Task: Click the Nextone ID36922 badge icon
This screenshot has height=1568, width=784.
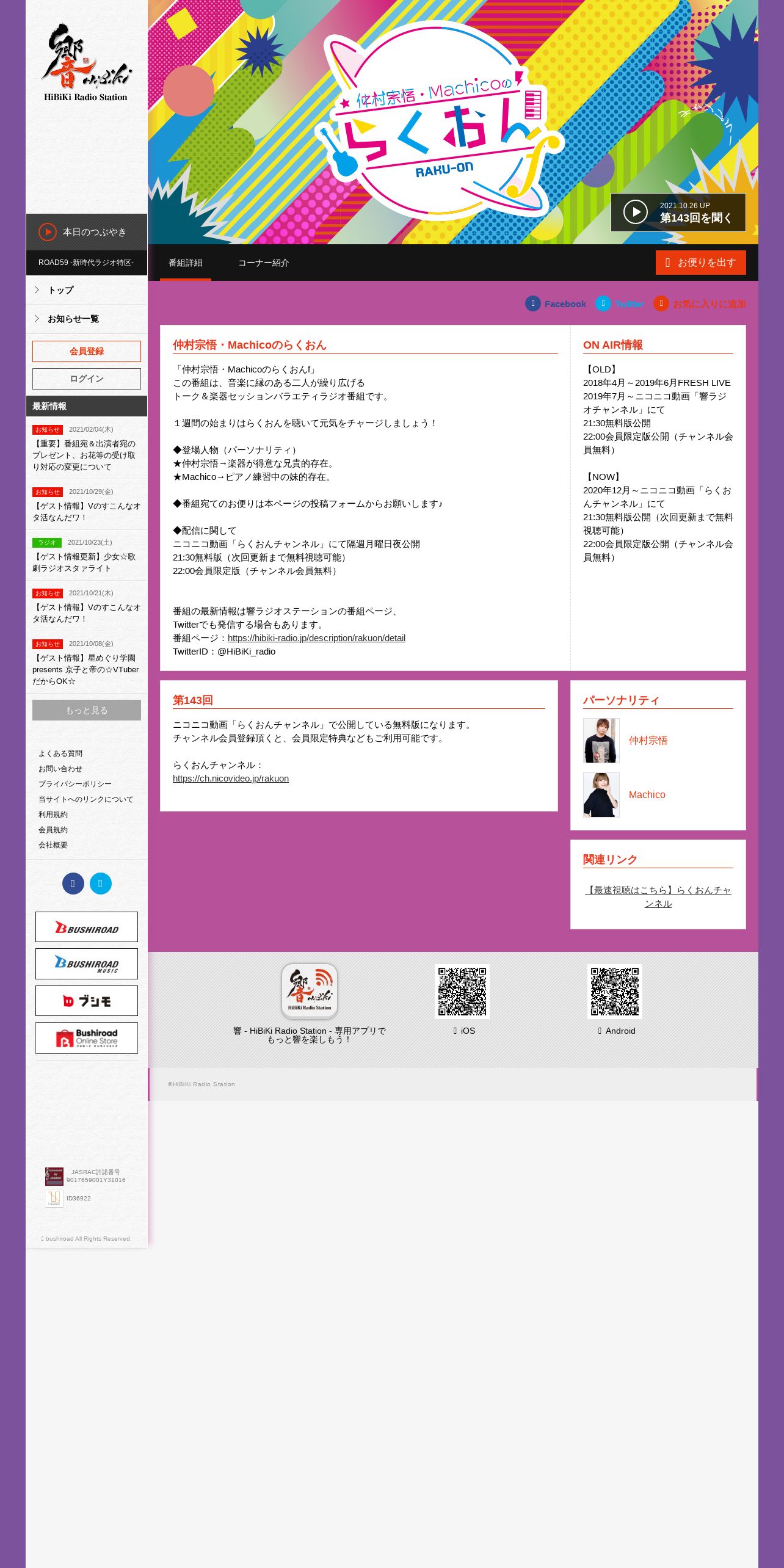Action: [54, 1198]
